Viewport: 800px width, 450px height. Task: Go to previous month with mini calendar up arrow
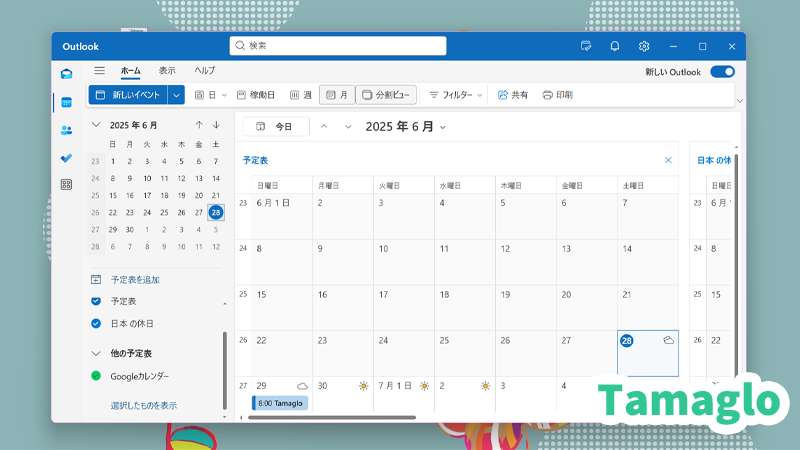199,125
